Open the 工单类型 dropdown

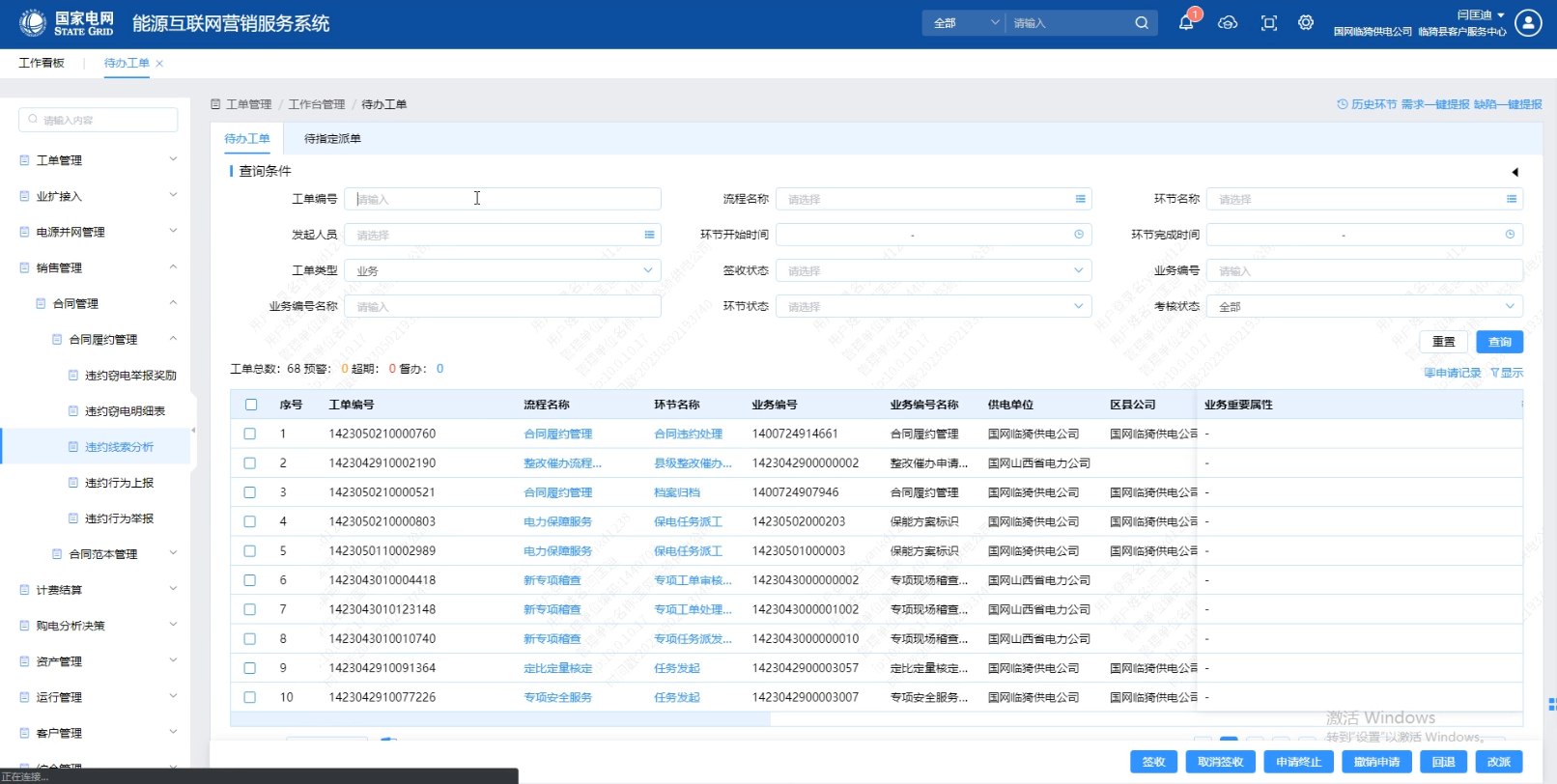point(502,271)
